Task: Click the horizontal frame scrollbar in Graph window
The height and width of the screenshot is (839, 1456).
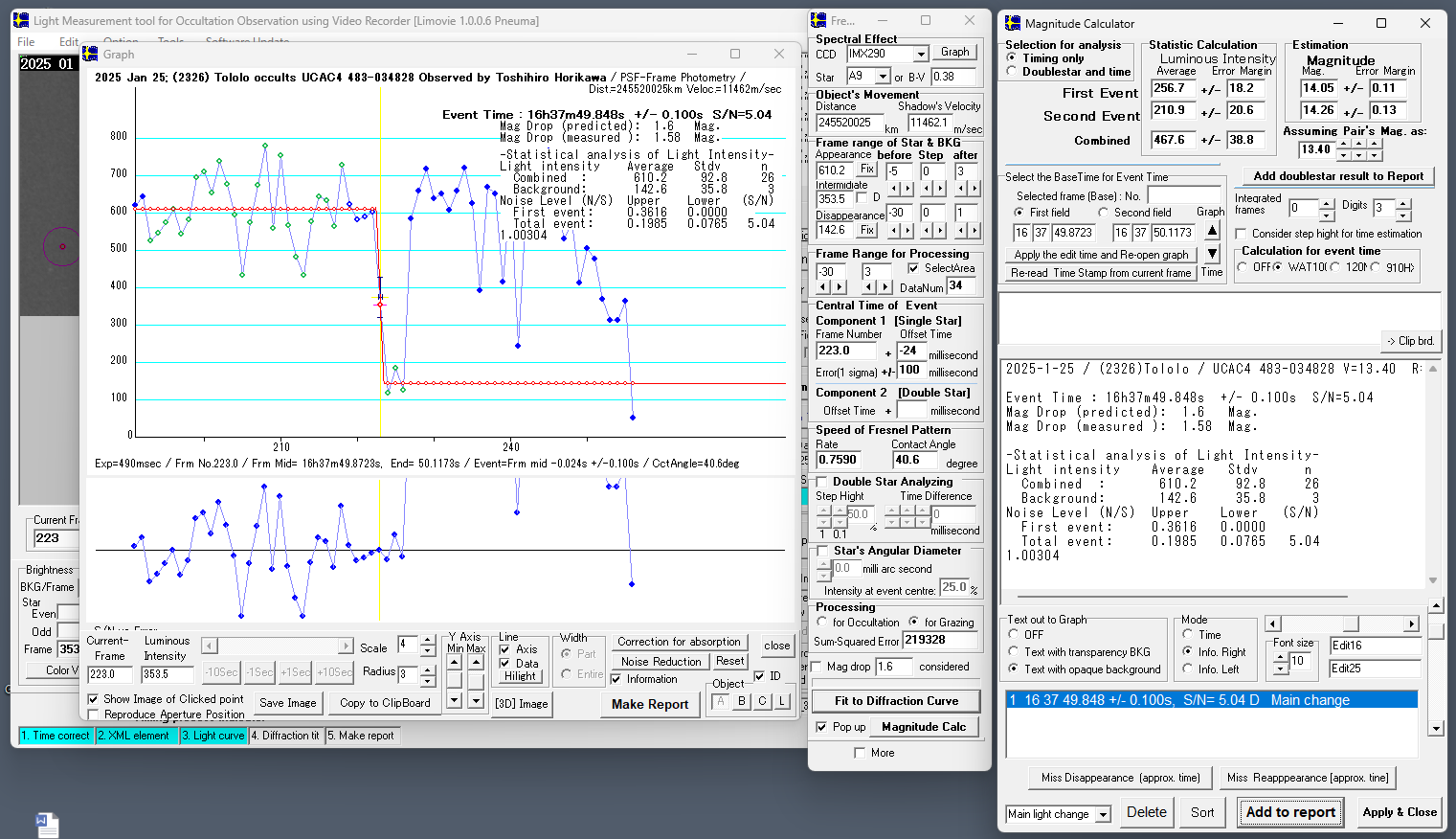Action: 278,646
